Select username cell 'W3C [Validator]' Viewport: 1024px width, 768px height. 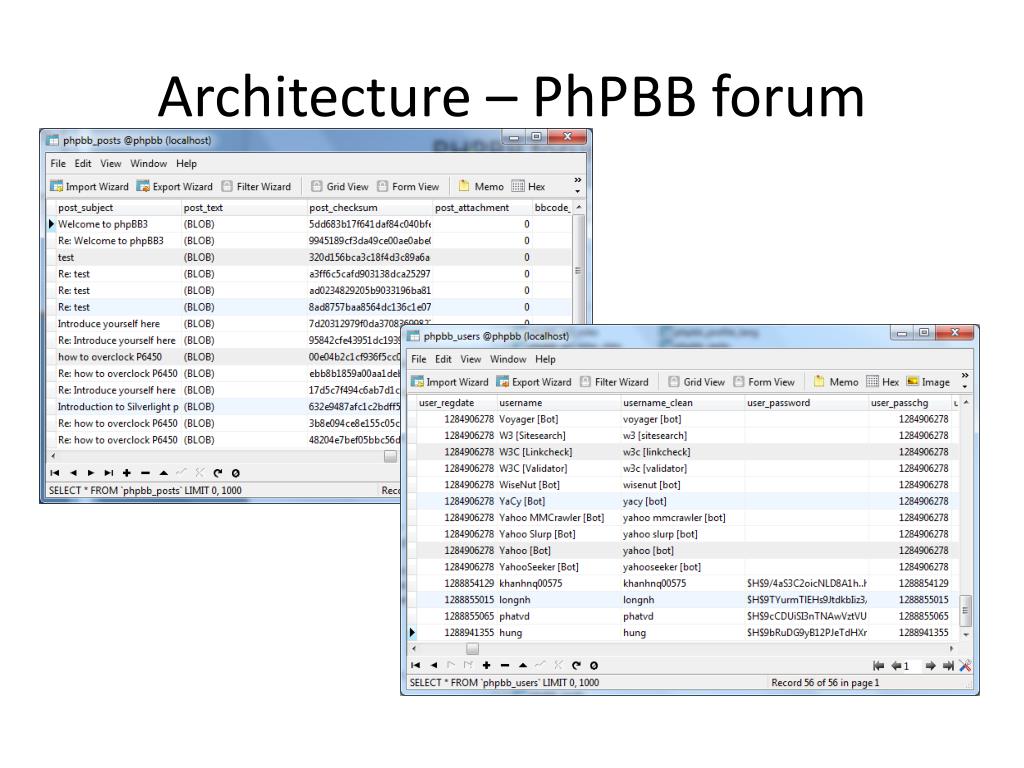558,468
